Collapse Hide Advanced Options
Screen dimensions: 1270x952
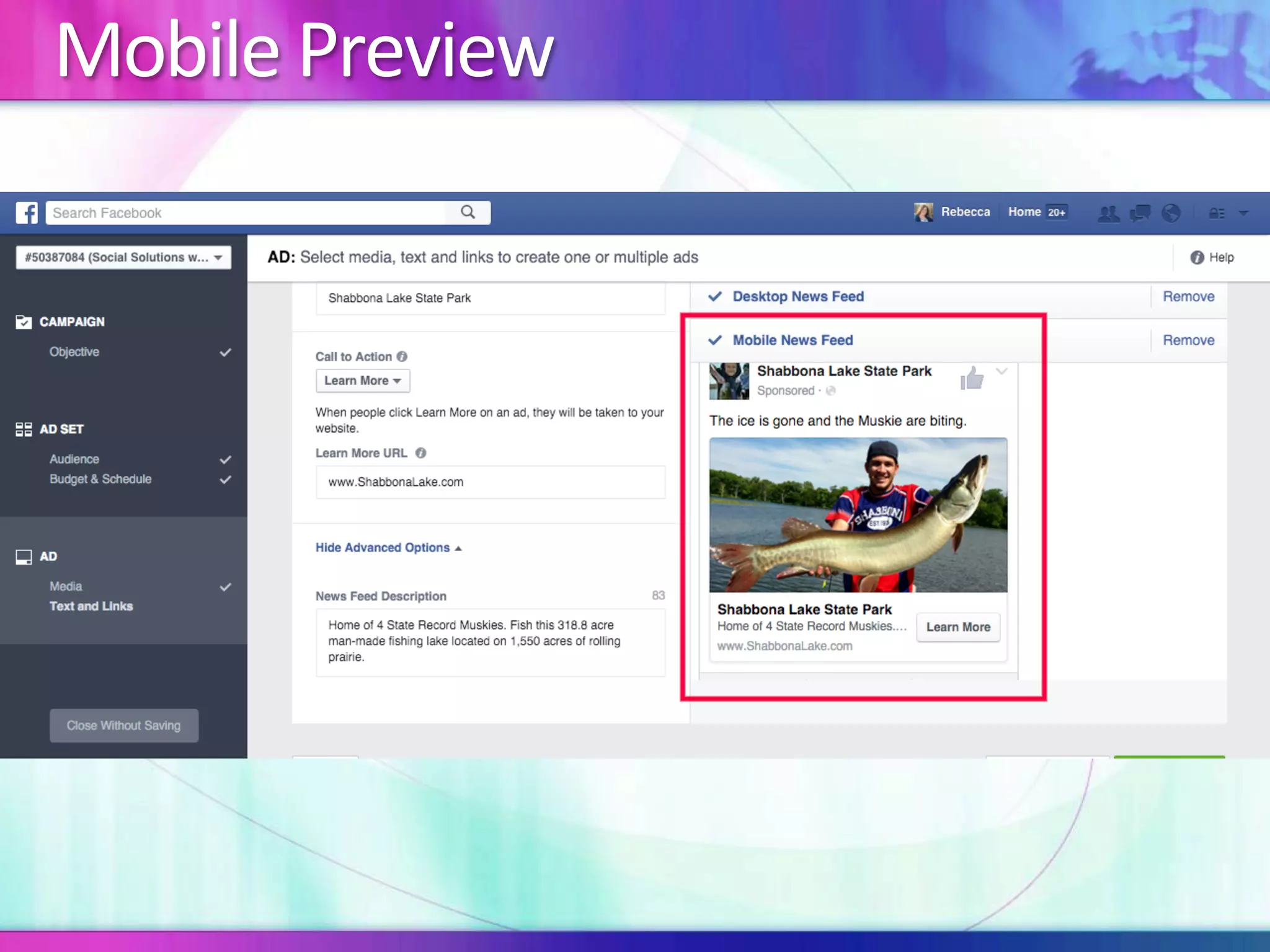[x=388, y=548]
